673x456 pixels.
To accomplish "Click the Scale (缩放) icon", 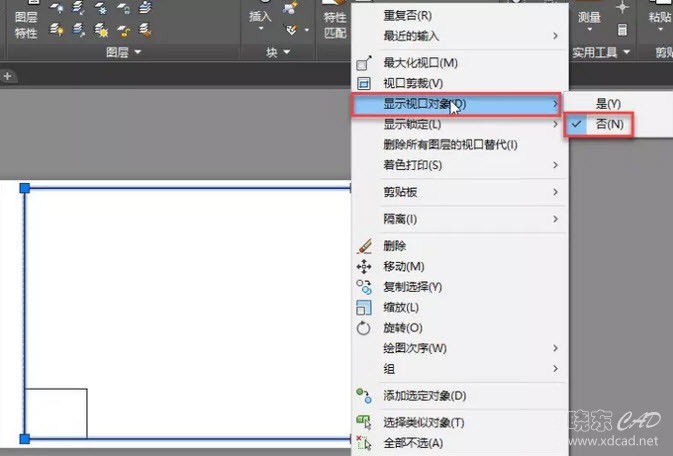I will pos(364,307).
